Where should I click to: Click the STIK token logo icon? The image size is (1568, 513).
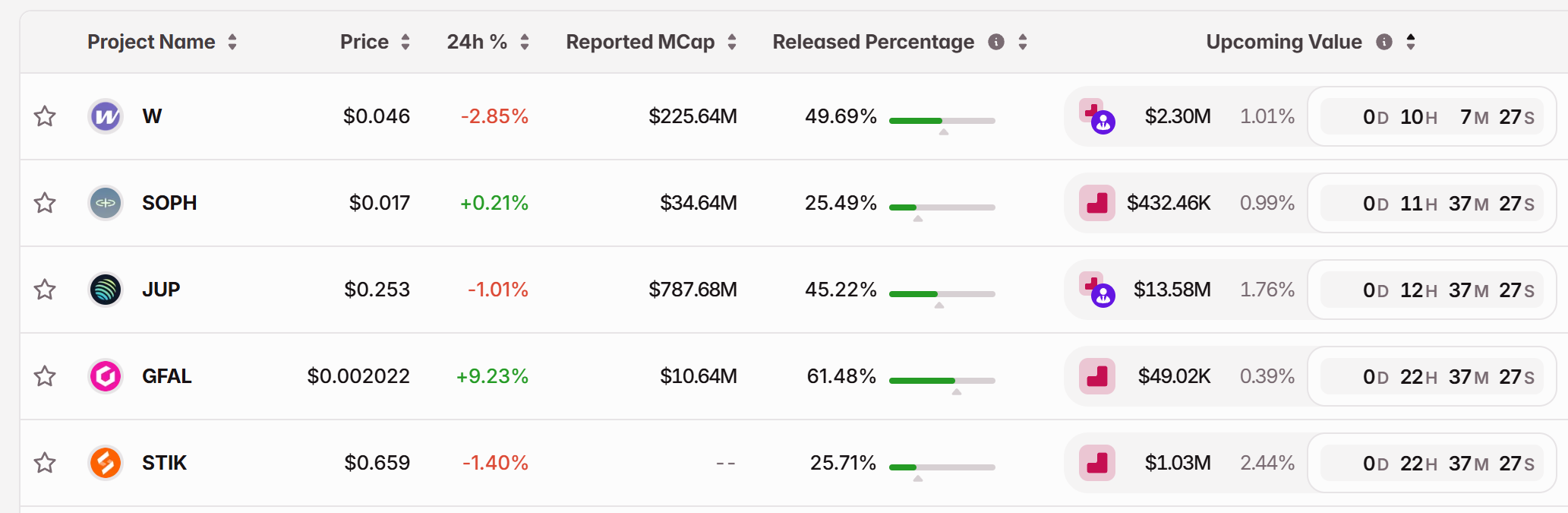point(106,464)
